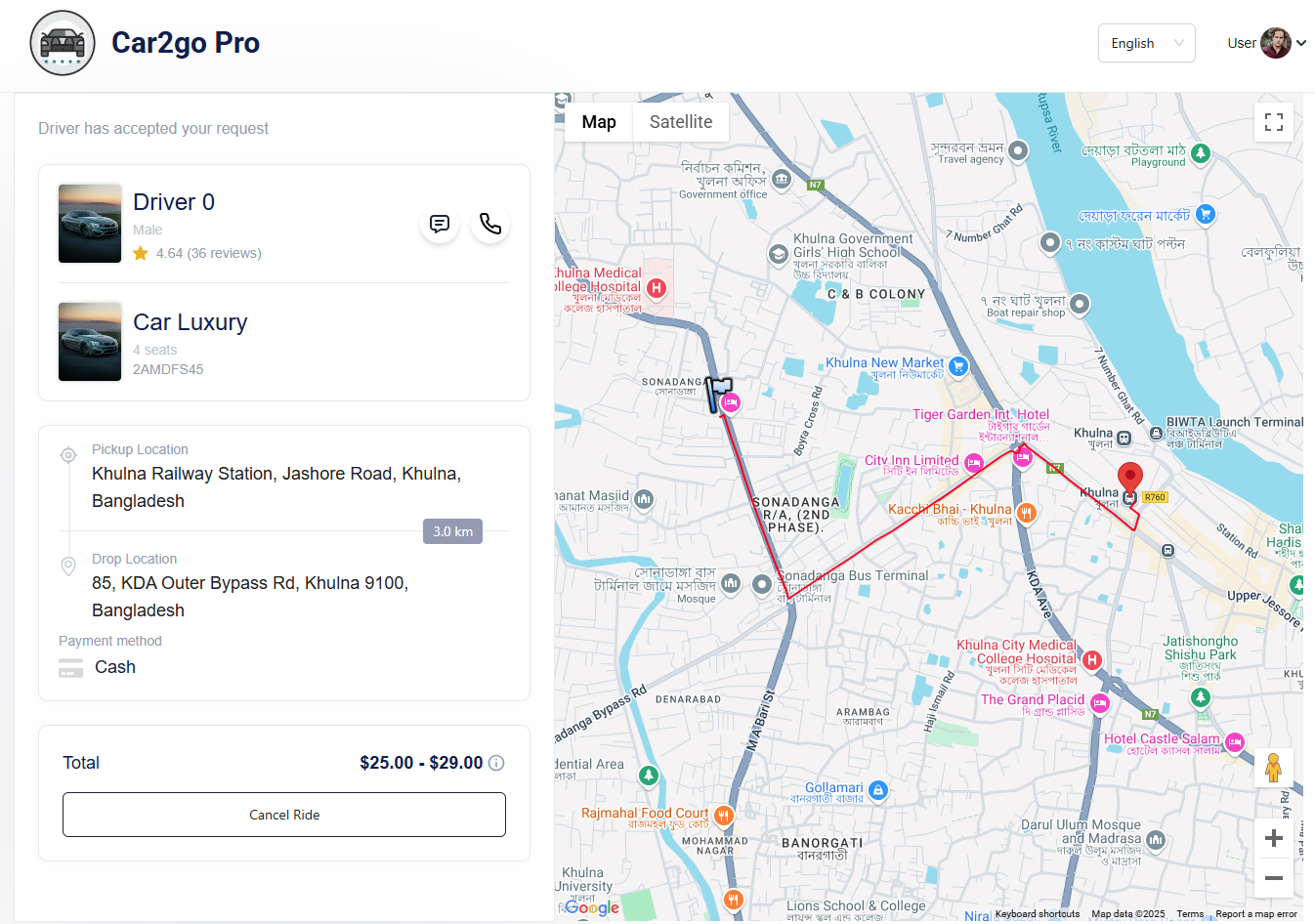Click Khulna Government Girls' High School marker
Viewport: 1315px width, 924px height.
[778, 255]
